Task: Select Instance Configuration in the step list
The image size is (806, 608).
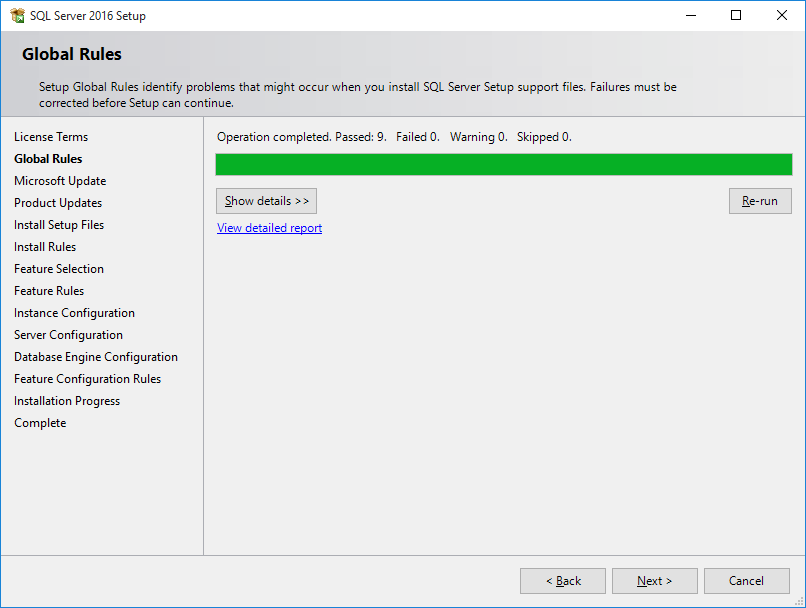Action: coord(74,313)
